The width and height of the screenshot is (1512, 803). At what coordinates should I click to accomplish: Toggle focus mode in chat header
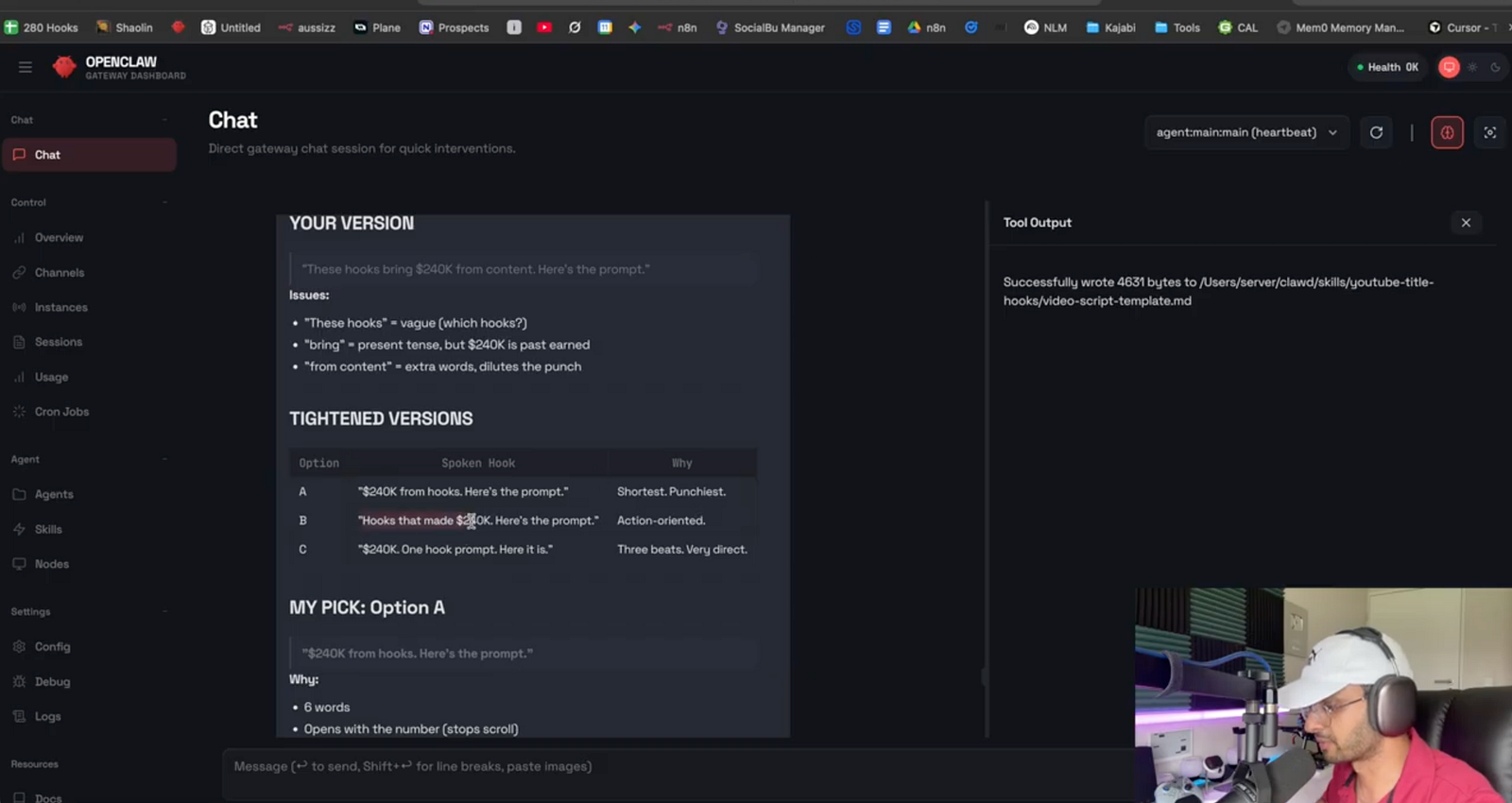tap(1490, 133)
